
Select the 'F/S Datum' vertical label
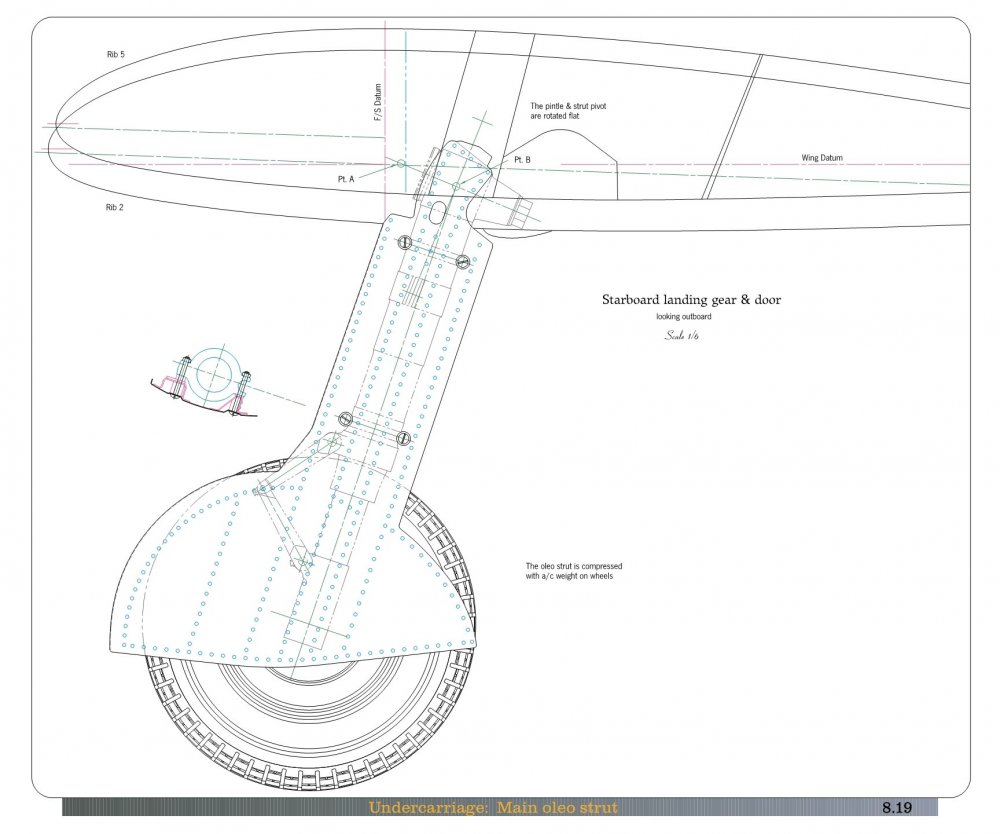click(x=378, y=103)
